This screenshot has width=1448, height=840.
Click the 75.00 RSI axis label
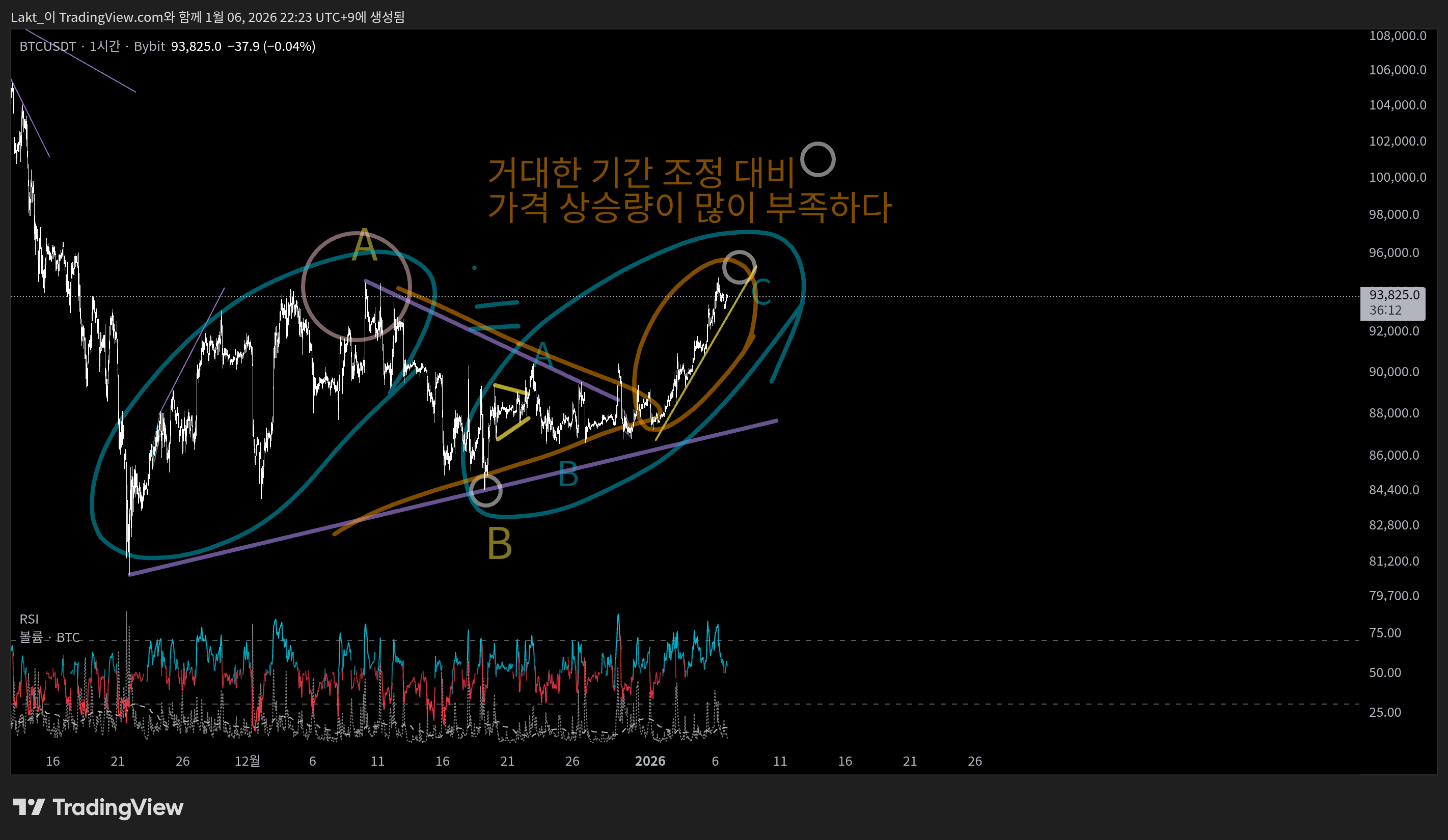(1385, 633)
